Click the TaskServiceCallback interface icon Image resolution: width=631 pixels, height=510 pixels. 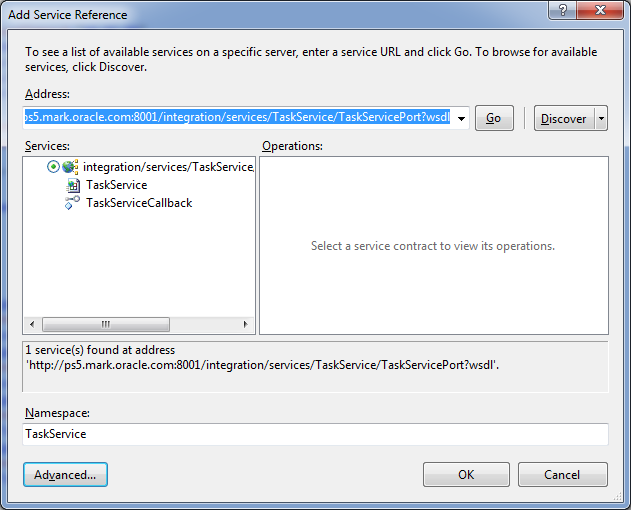72,203
